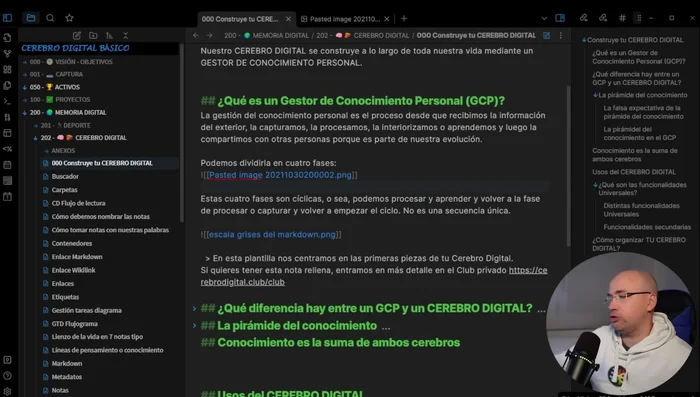Collapse the '202 - CEREBRO DIGITAL' folder

[36, 138]
